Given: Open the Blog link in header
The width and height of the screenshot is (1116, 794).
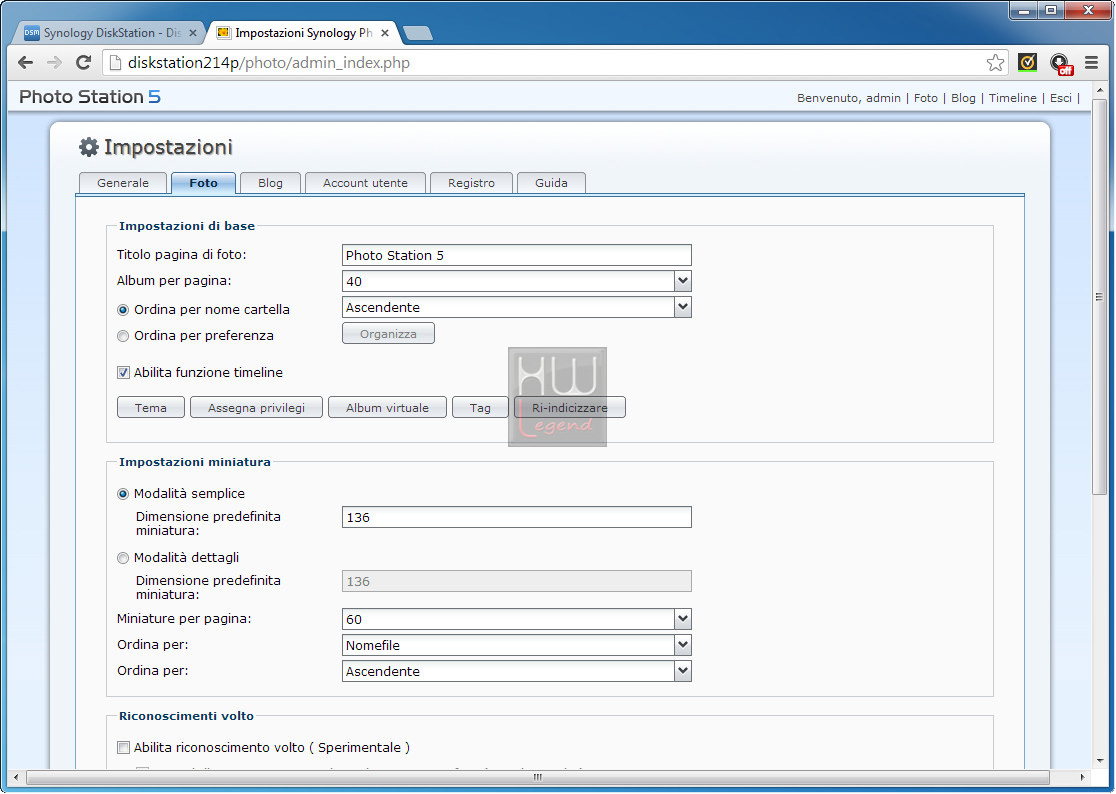Looking at the screenshot, I should coord(963,98).
